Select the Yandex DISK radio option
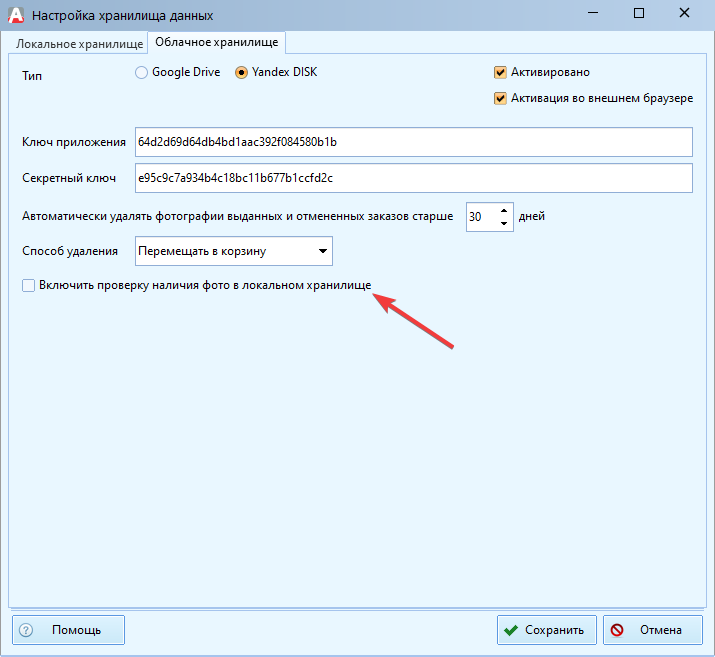The width and height of the screenshot is (715, 657). point(241,72)
